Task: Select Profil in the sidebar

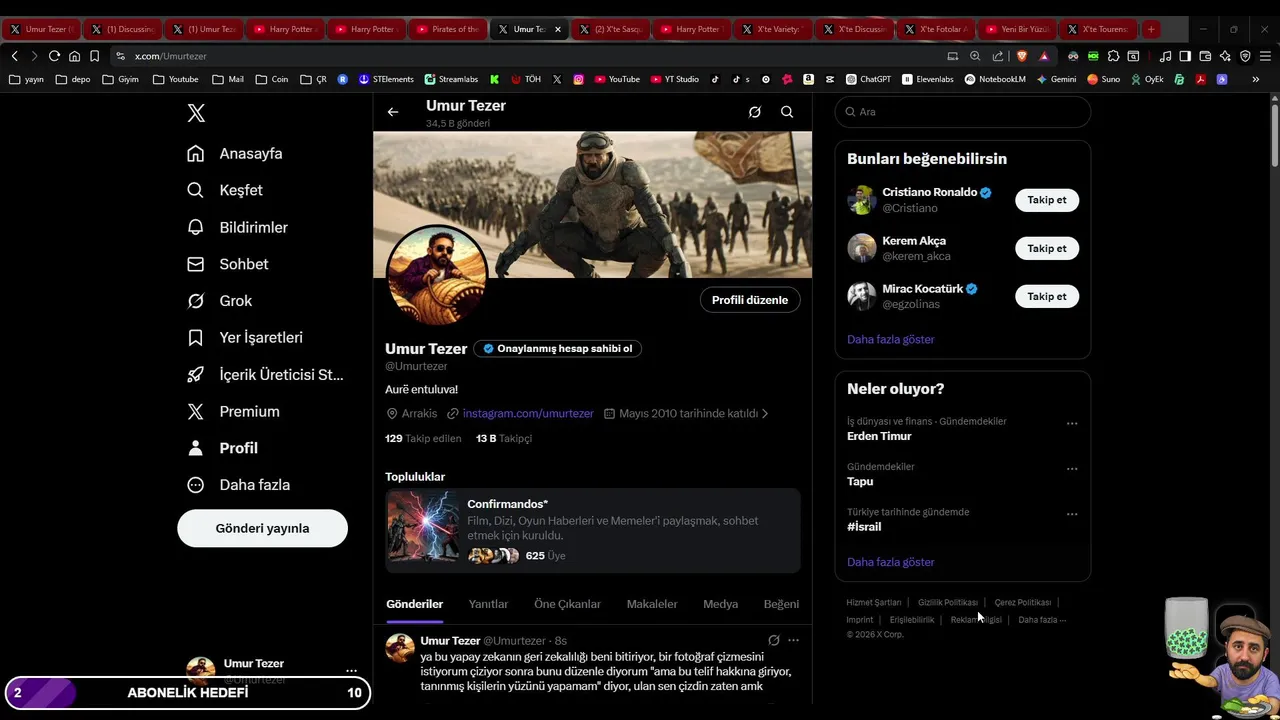Action: click(x=222, y=448)
